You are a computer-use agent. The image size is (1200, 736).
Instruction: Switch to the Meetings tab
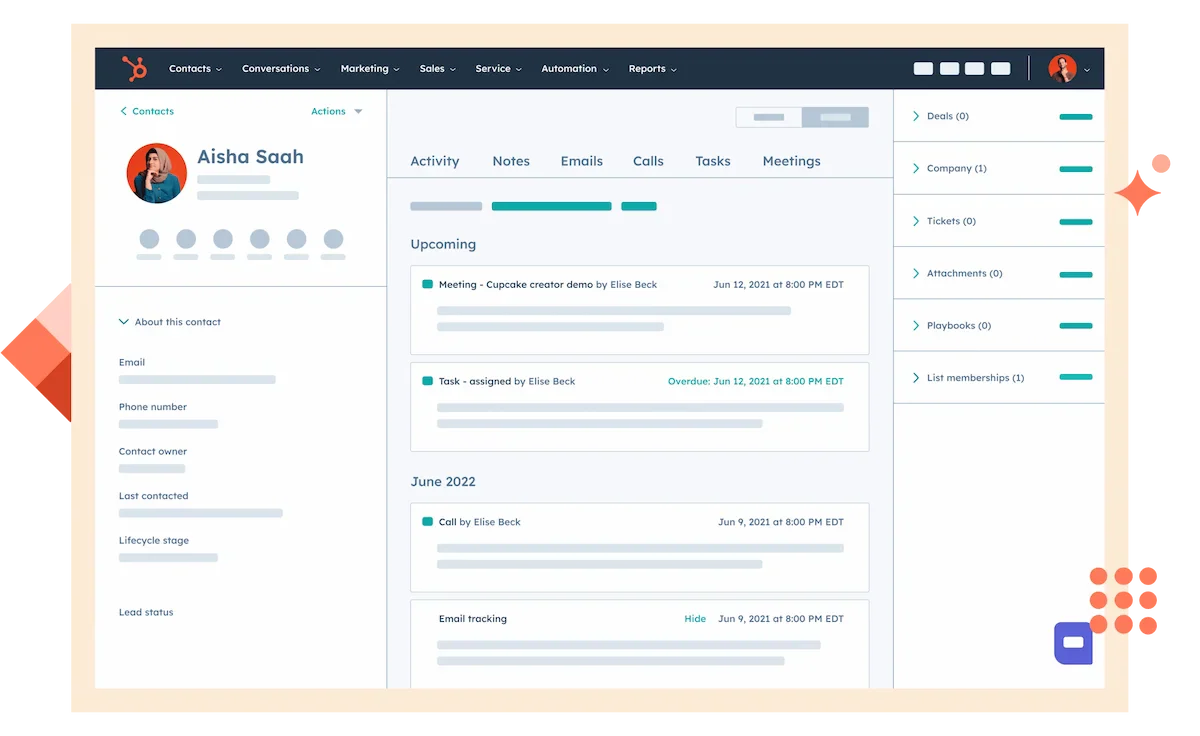click(792, 161)
